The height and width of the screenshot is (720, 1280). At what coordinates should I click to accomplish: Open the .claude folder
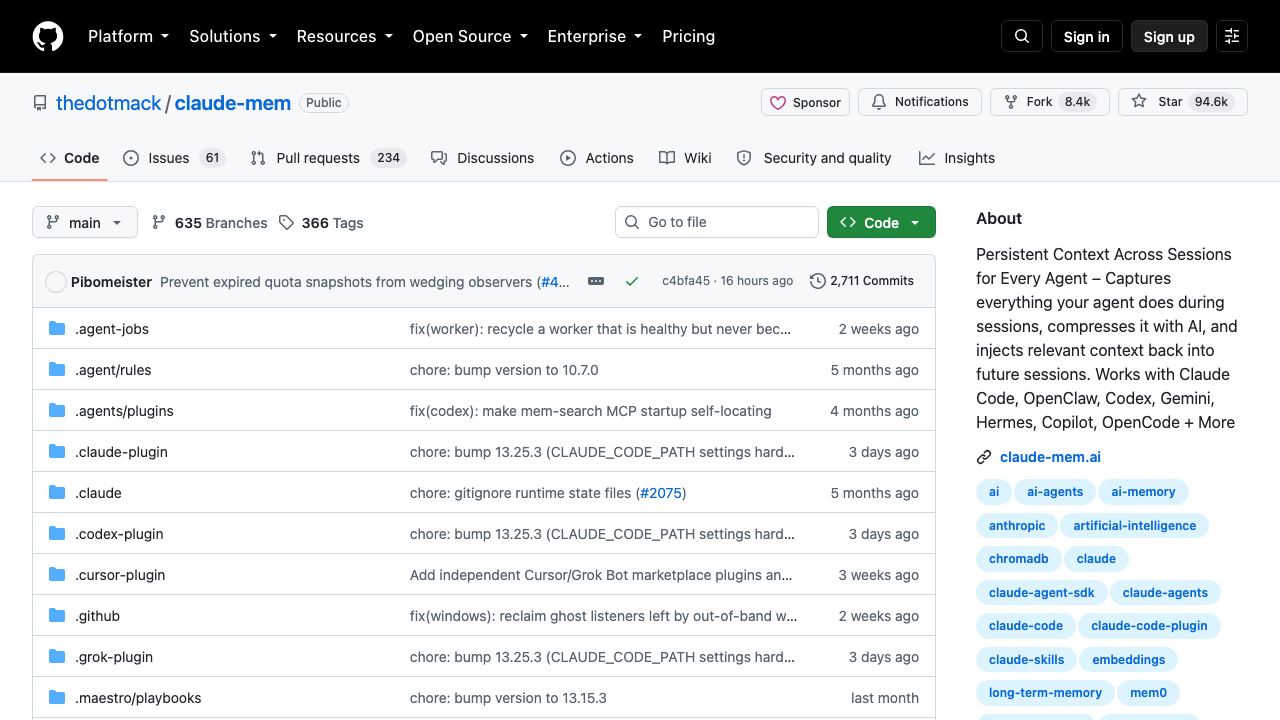click(x=98, y=493)
